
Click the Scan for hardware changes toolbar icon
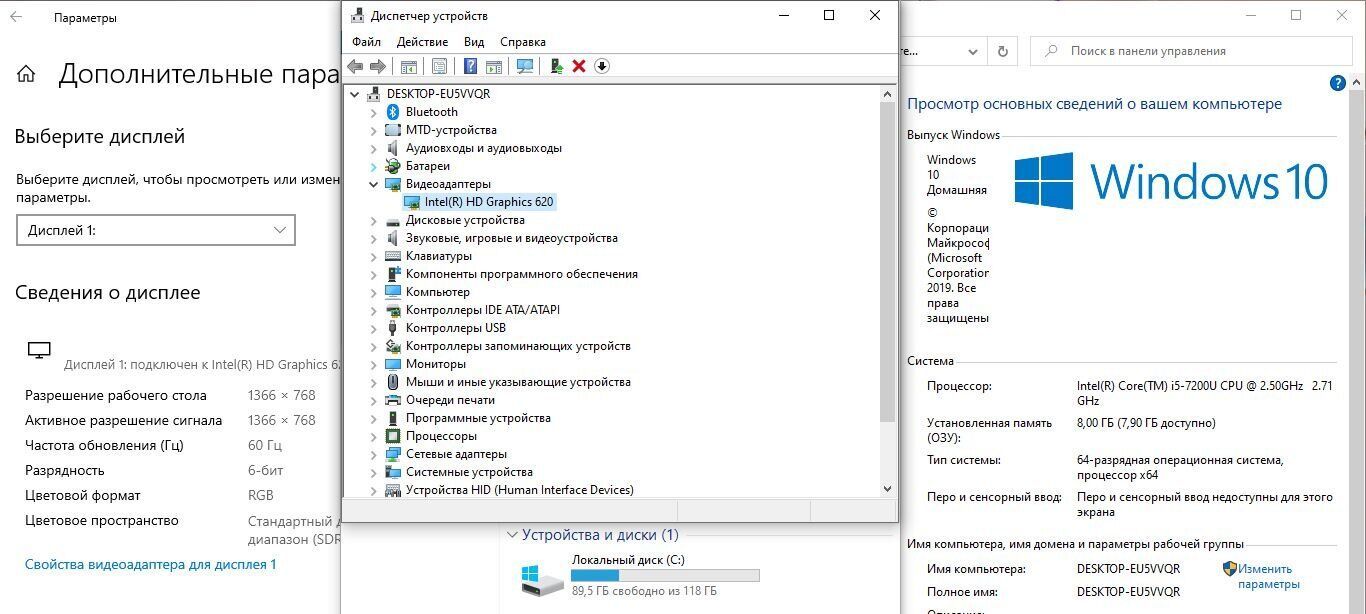coord(525,66)
